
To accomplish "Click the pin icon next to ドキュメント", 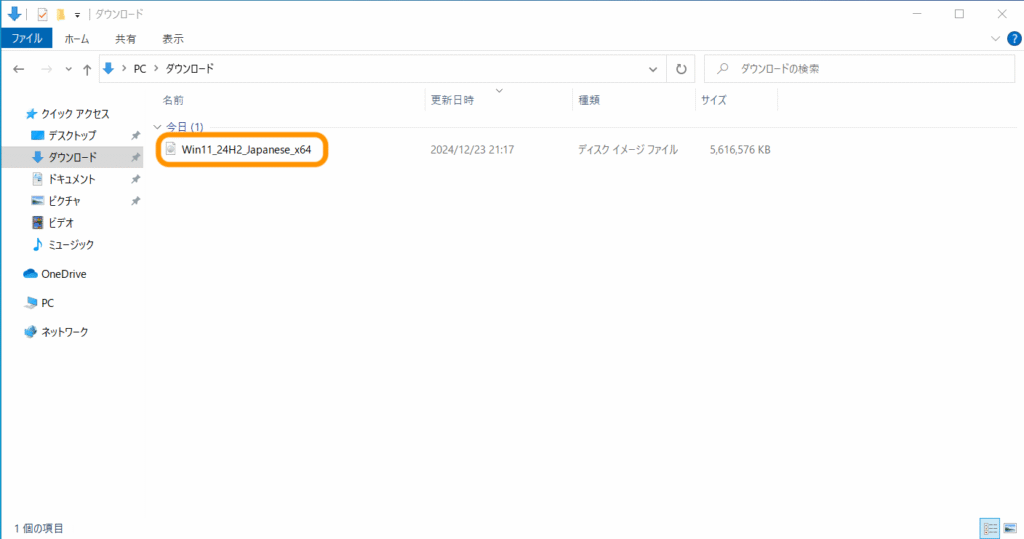I will click(135, 179).
